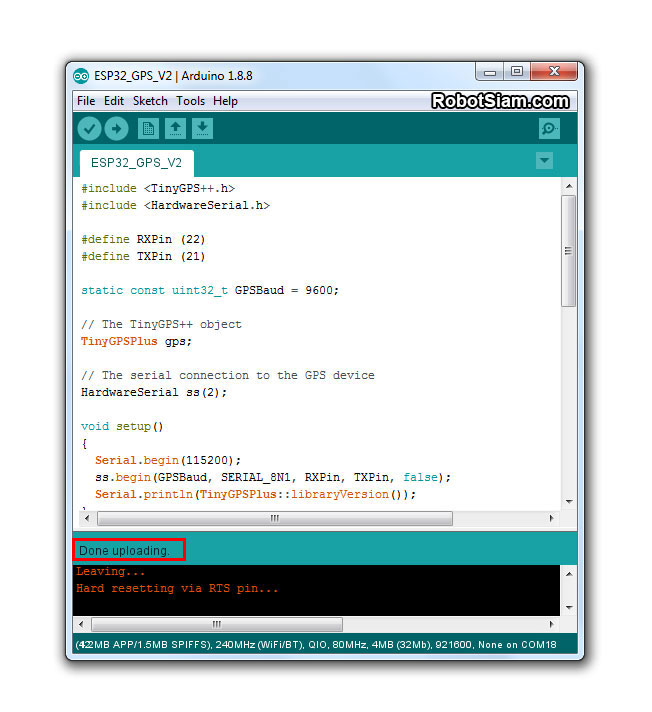Click the 'ss.begin(GPSBaud, SERIAL_8N1...' line

(273, 478)
